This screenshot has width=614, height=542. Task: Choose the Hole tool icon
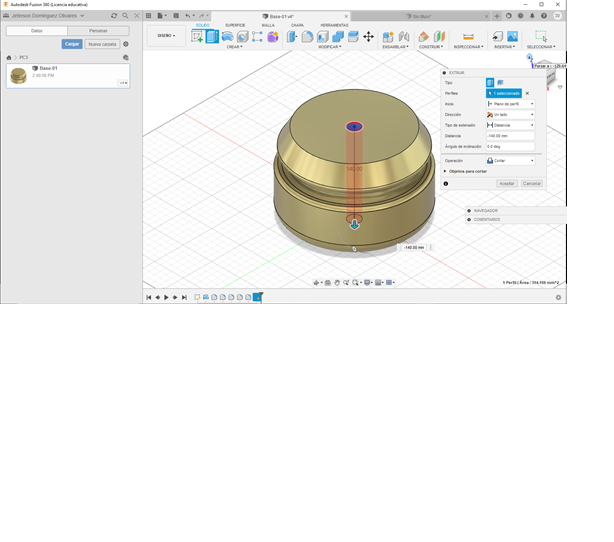point(242,36)
